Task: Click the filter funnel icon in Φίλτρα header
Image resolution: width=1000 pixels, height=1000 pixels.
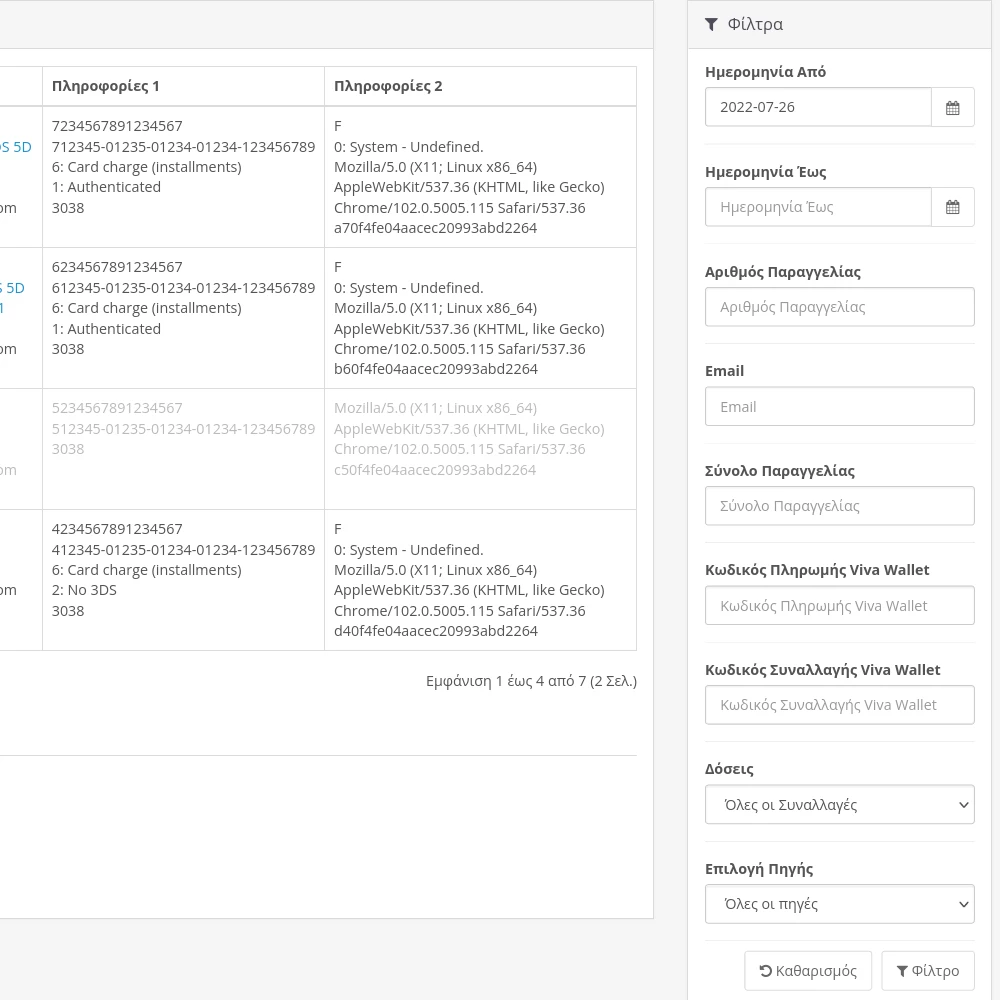Action: pos(711,24)
